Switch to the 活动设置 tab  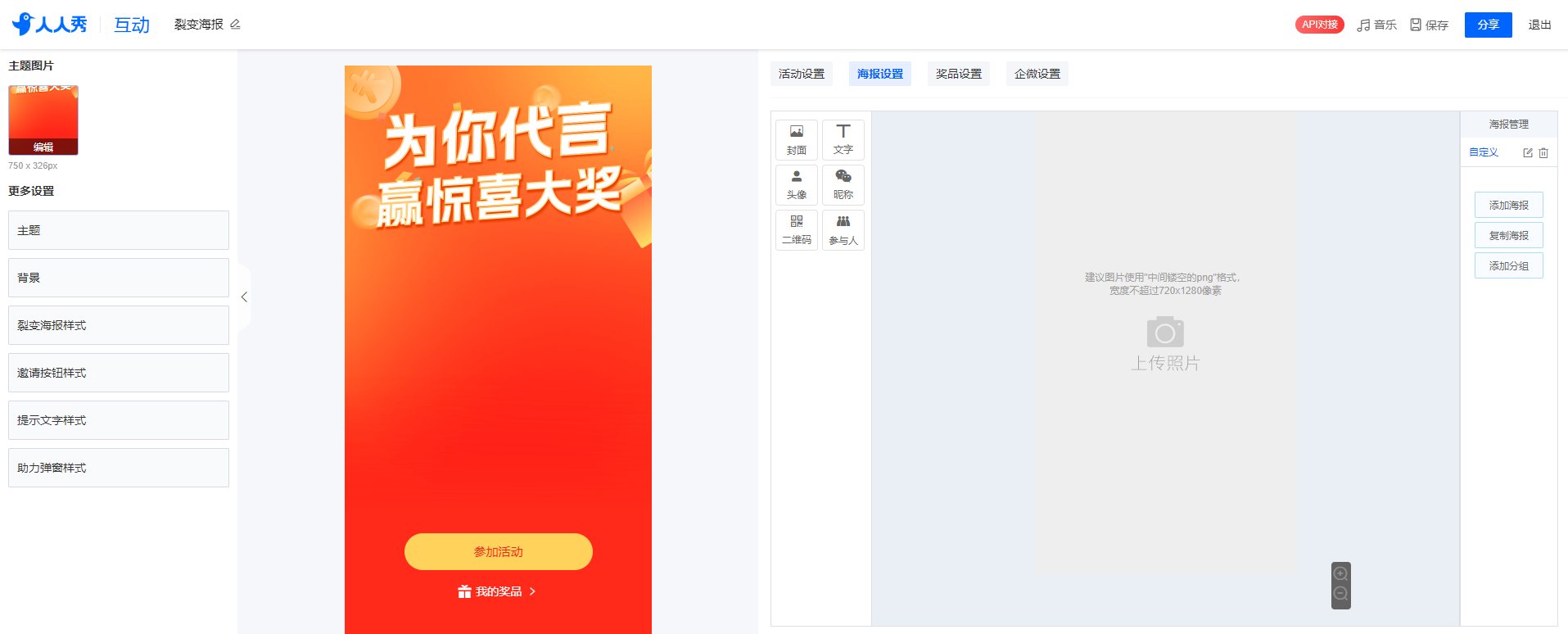click(801, 74)
